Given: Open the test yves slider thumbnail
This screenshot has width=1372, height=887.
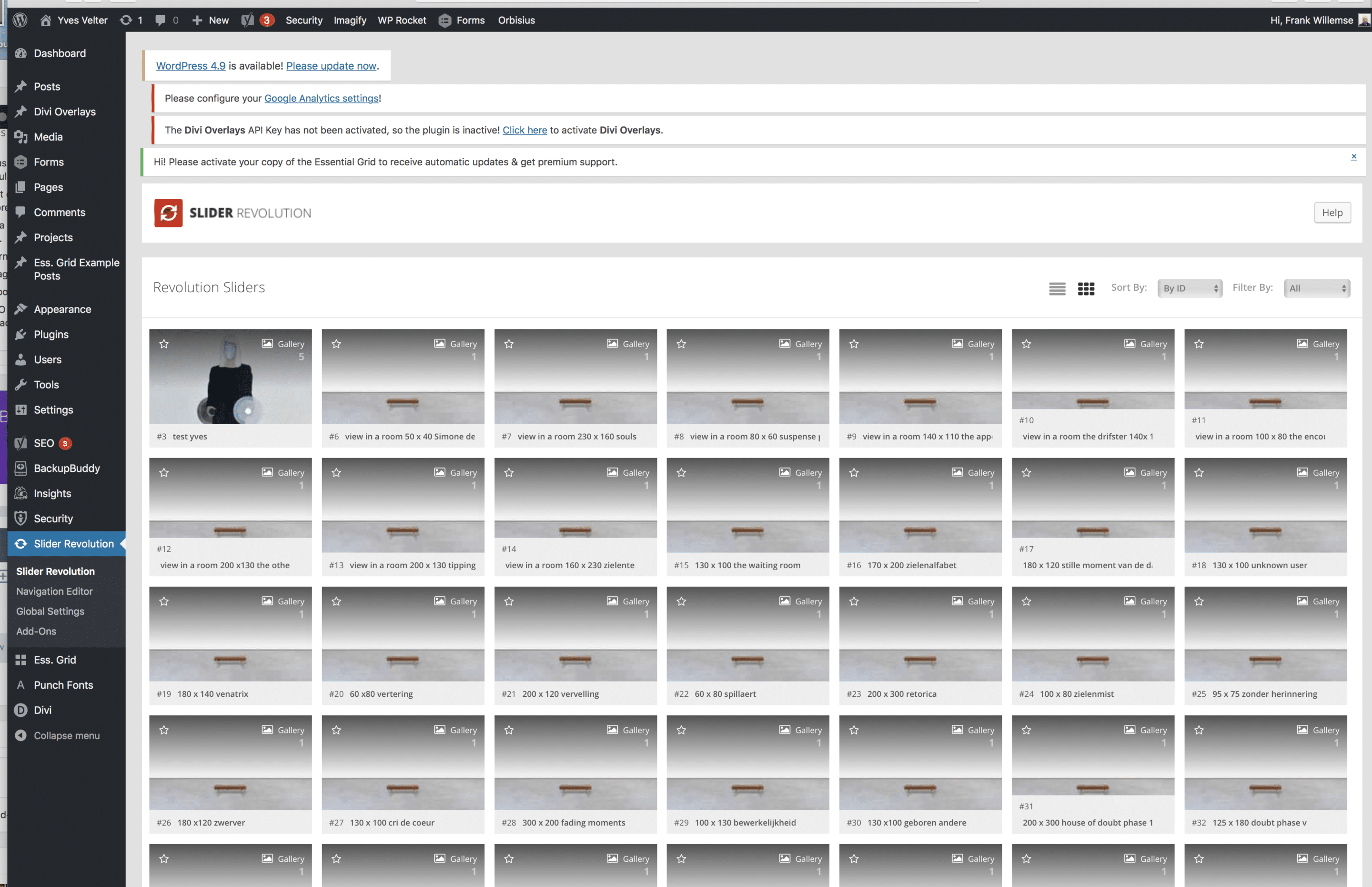Looking at the screenshot, I should 230,377.
